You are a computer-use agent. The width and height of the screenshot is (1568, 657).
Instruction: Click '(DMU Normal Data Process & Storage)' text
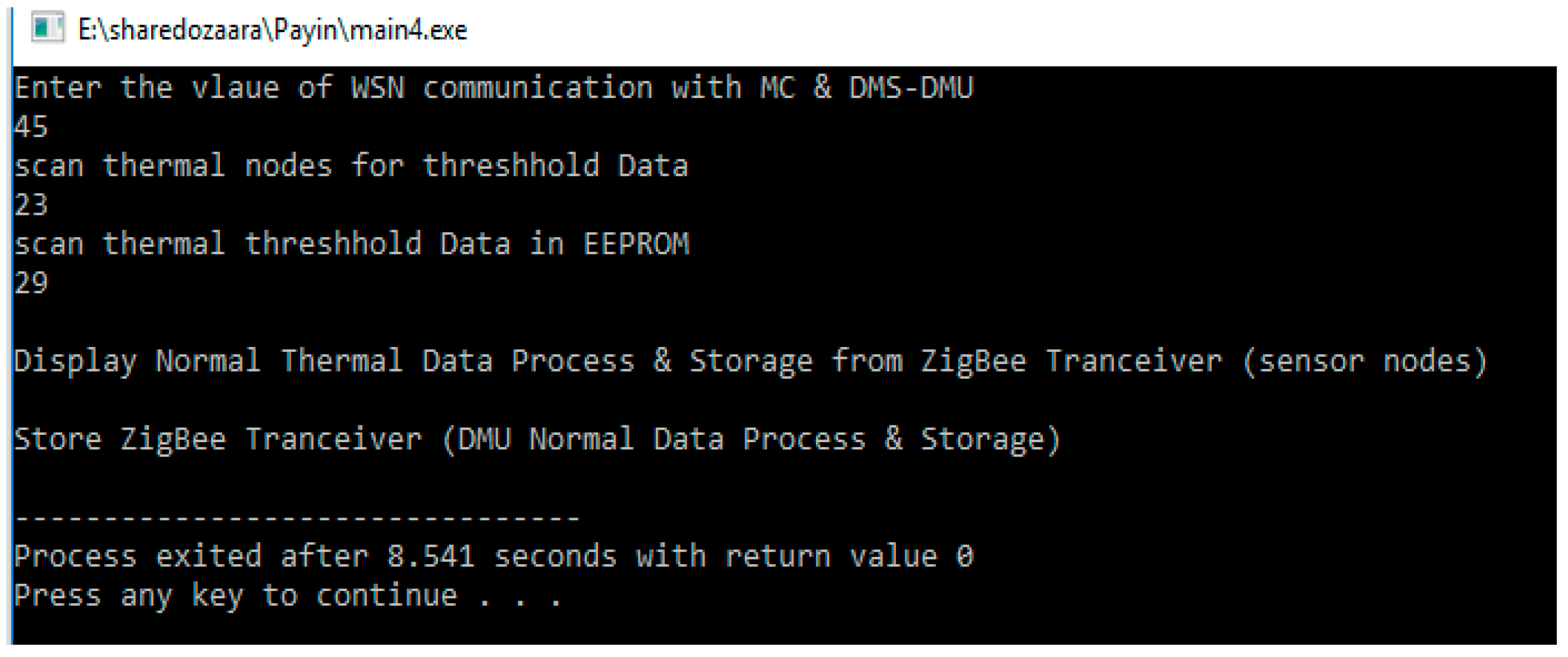click(751, 439)
